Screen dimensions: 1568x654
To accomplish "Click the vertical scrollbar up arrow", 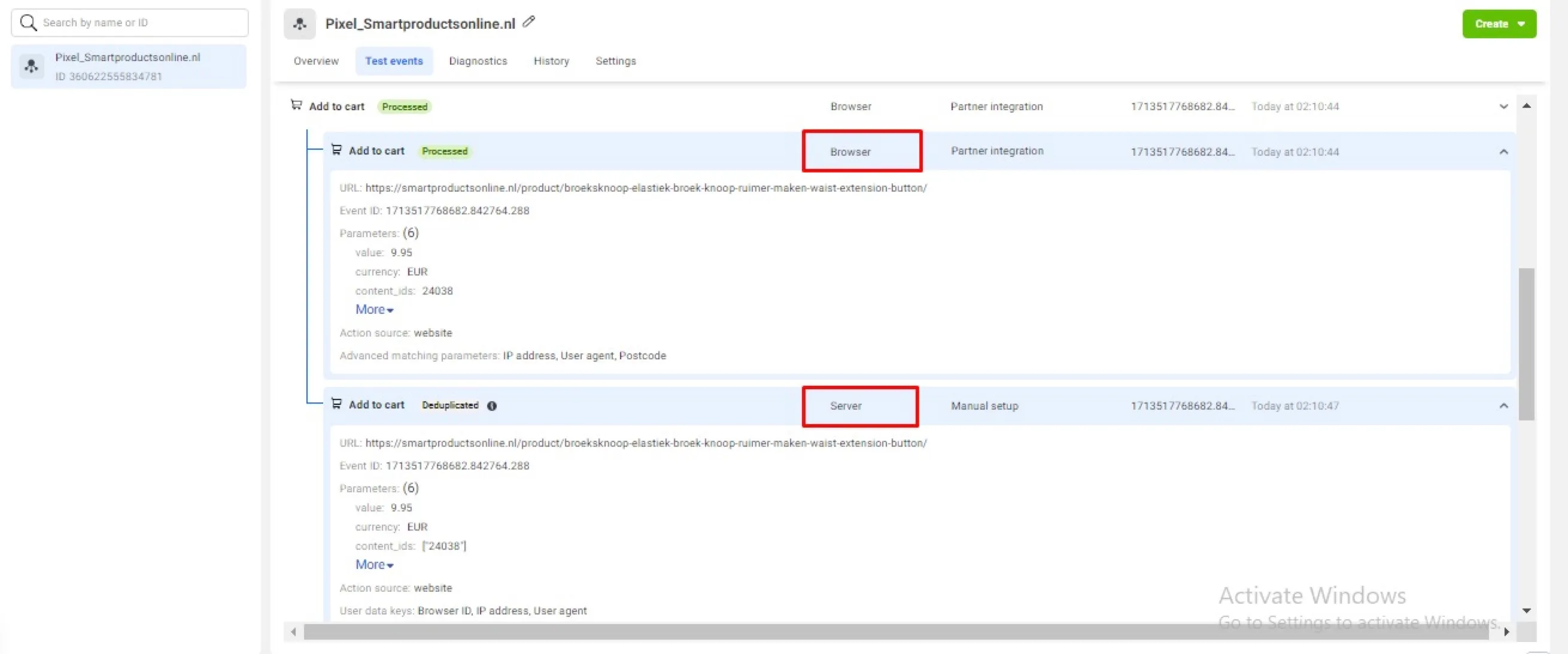I will (1526, 106).
